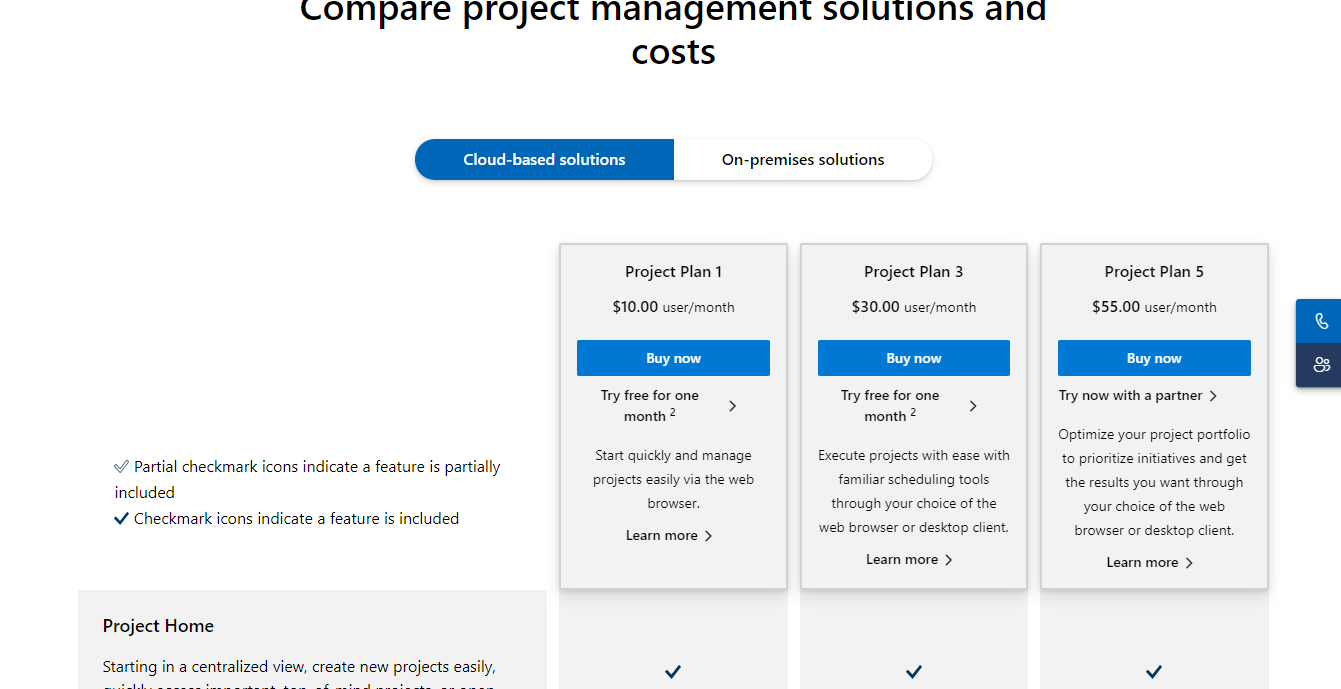Image resolution: width=1341 pixels, height=689 pixels.
Task: Learn more about Project Plan 1
Action: [x=669, y=536]
